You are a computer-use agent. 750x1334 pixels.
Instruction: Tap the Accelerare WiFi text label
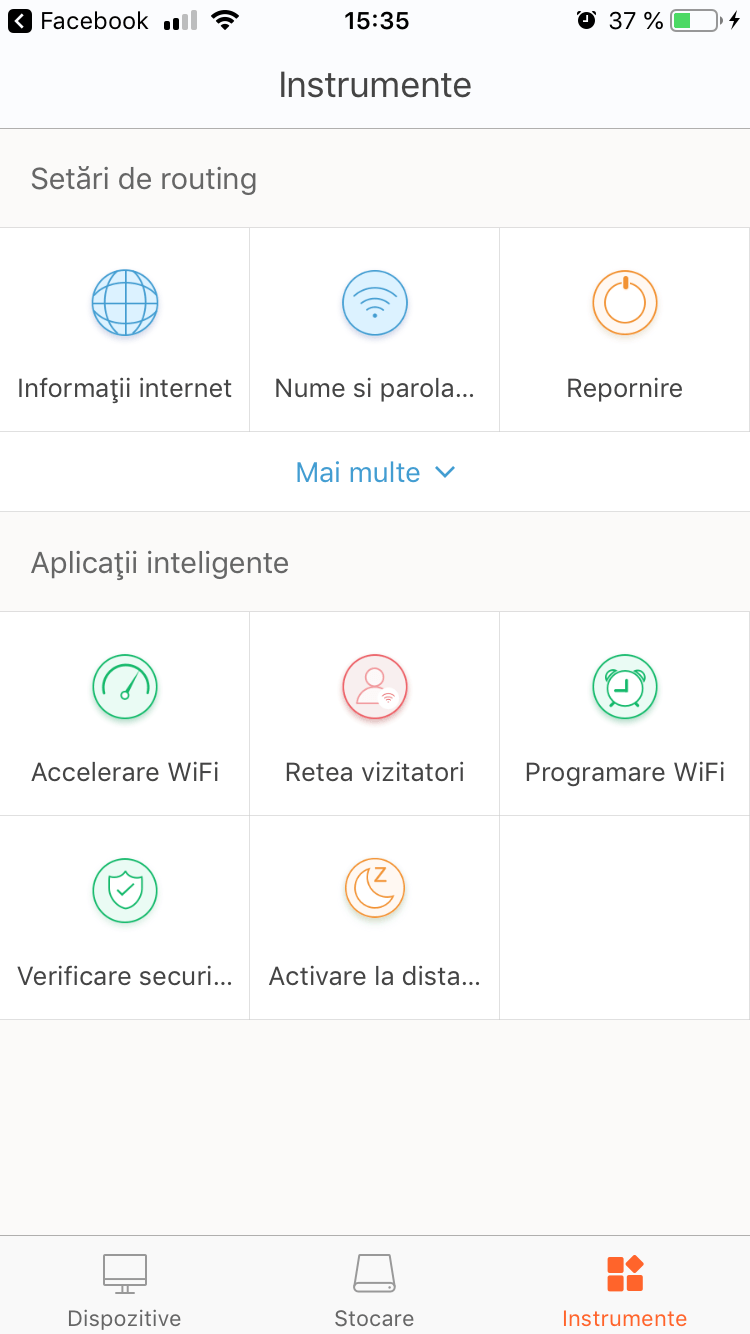tap(125, 772)
